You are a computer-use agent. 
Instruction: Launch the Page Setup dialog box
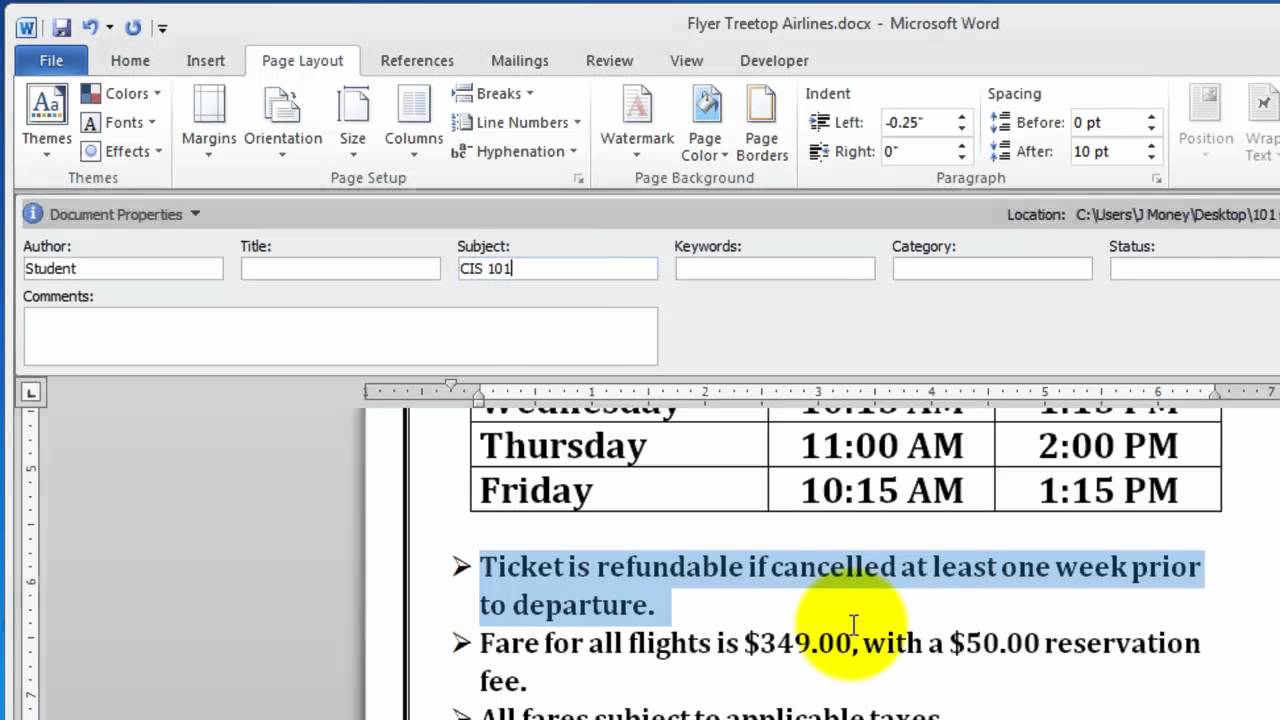(x=579, y=178)
